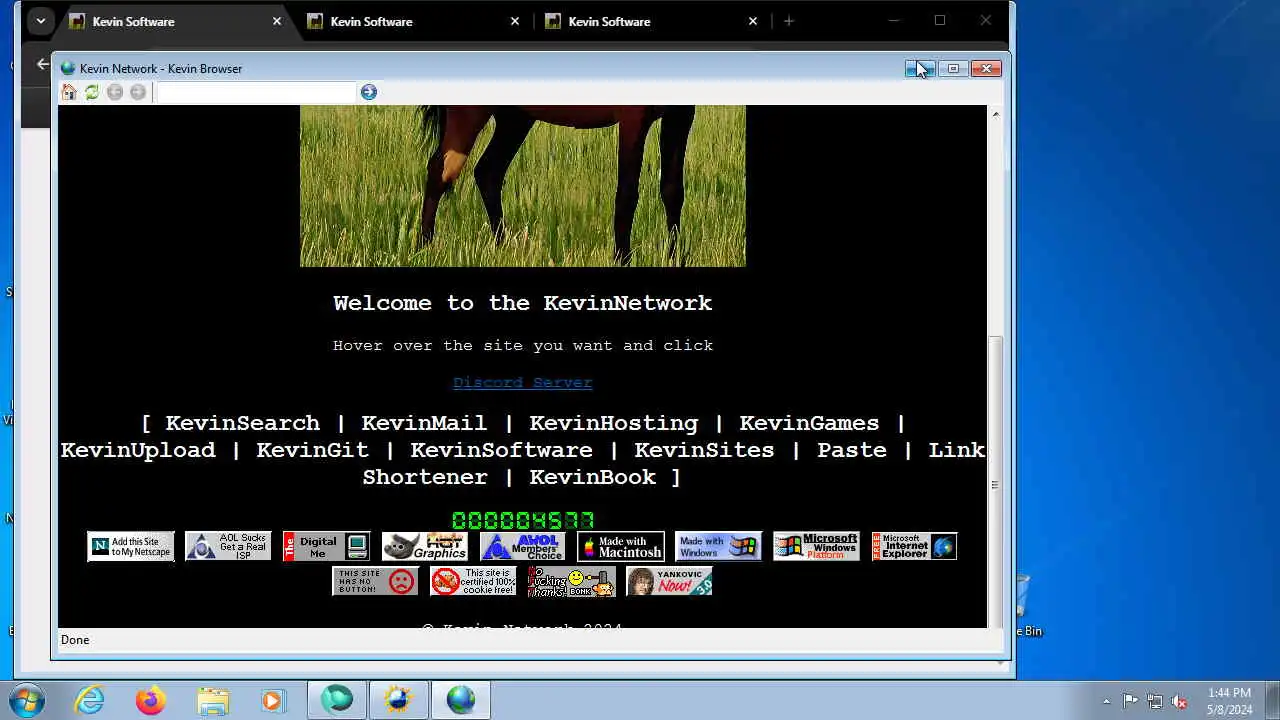Open File Explorer from the taskbar
This screenshot has height=720, width=1280.
tap(212, 700)
